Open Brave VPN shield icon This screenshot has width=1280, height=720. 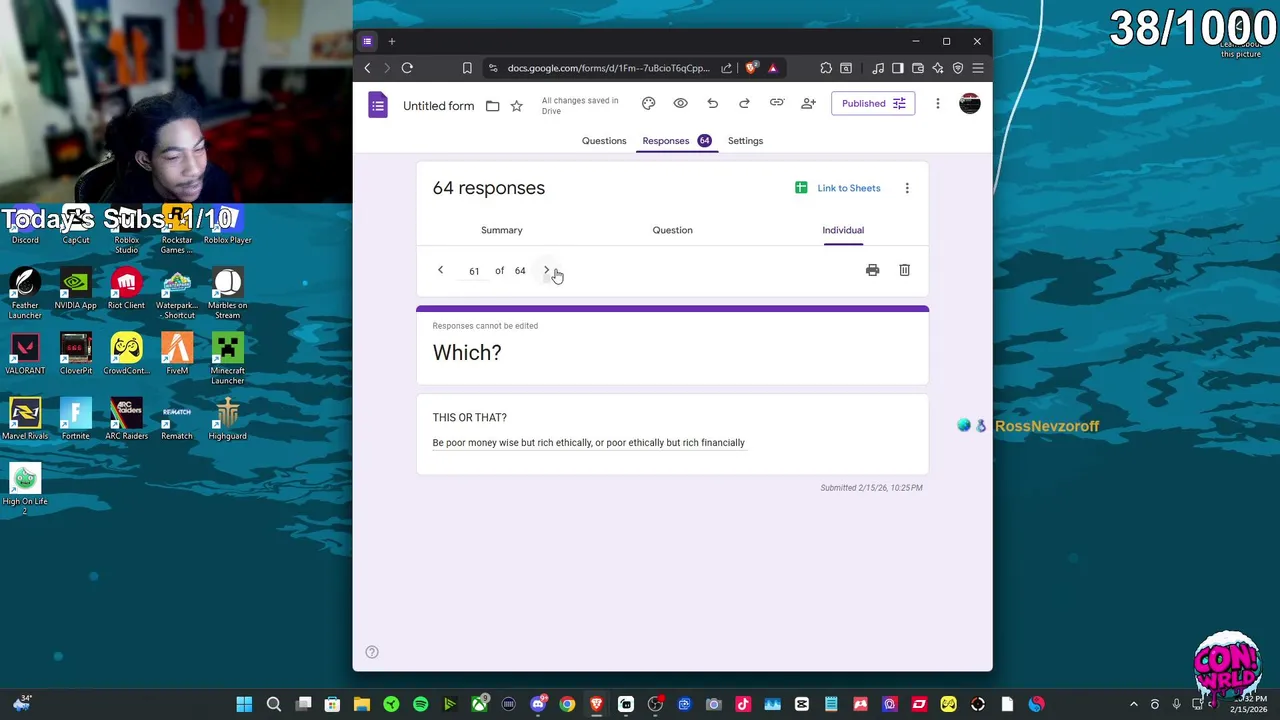tap(958, 68)
